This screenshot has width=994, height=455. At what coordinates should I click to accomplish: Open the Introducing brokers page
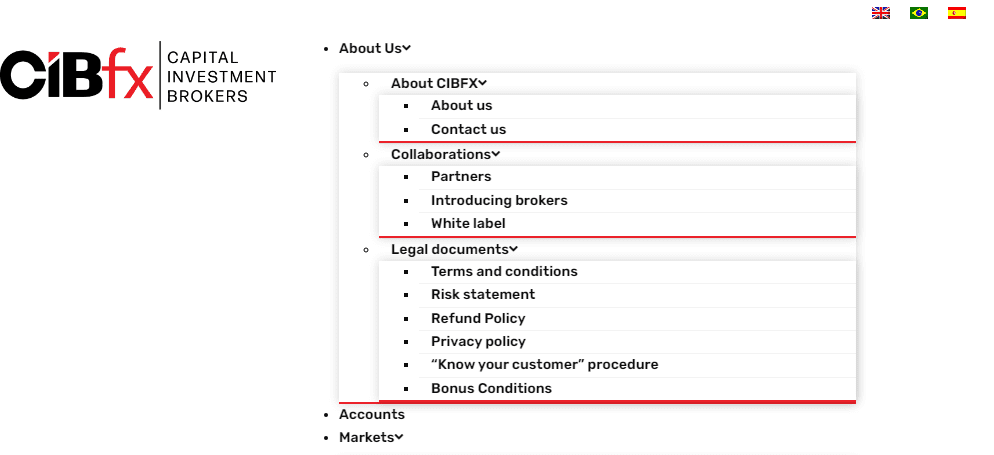pyautogui.click(x=499, y=200)
